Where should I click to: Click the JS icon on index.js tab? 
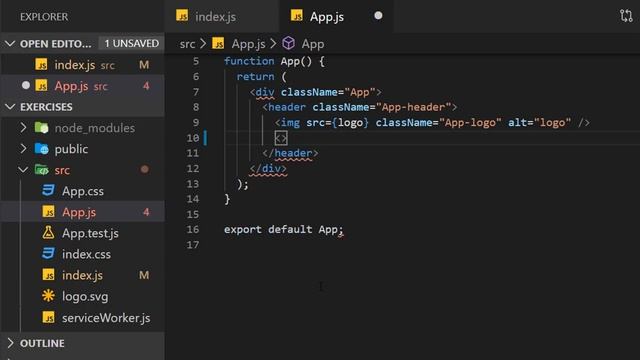click(182, 16)
